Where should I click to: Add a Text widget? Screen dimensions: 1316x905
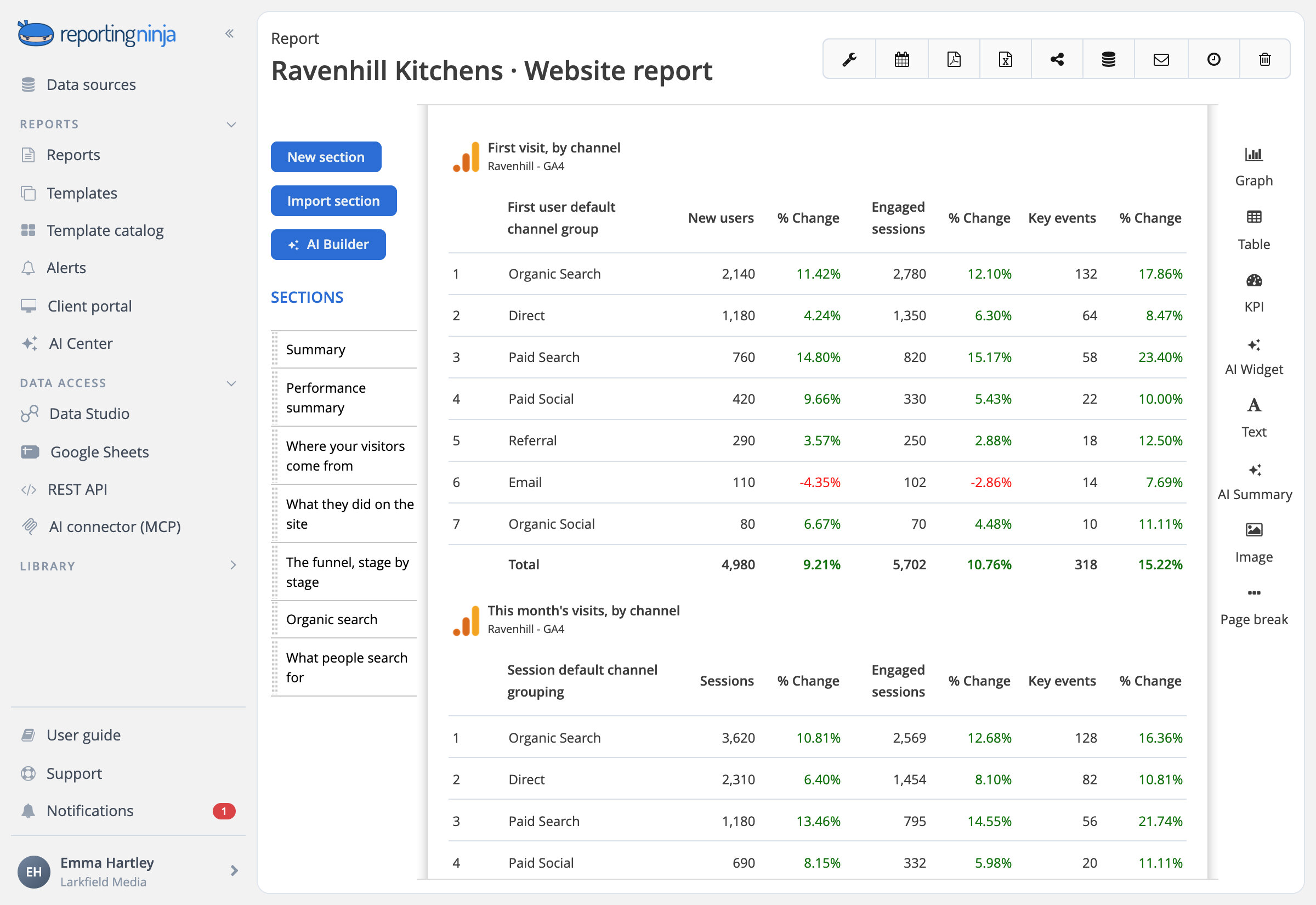1253,418
